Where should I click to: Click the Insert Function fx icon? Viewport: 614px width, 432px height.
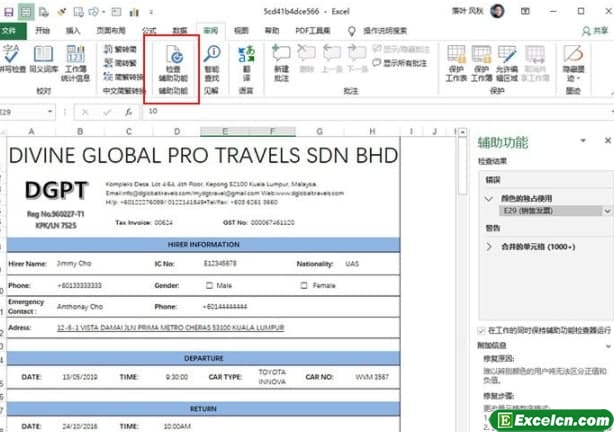coord(128,112)
